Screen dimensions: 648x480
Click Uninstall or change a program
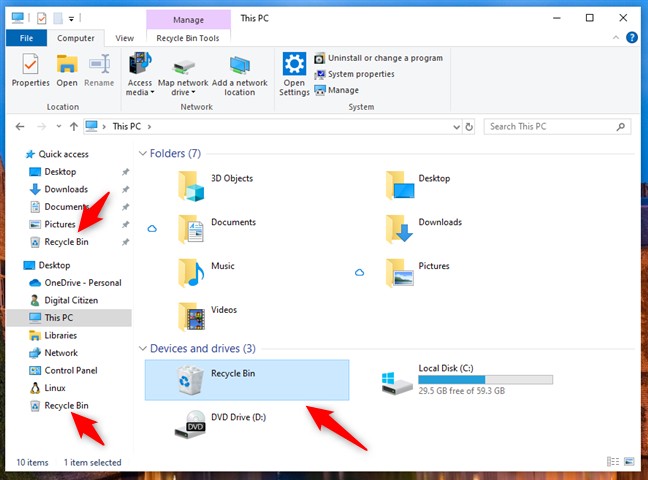(x=376, y=58)
